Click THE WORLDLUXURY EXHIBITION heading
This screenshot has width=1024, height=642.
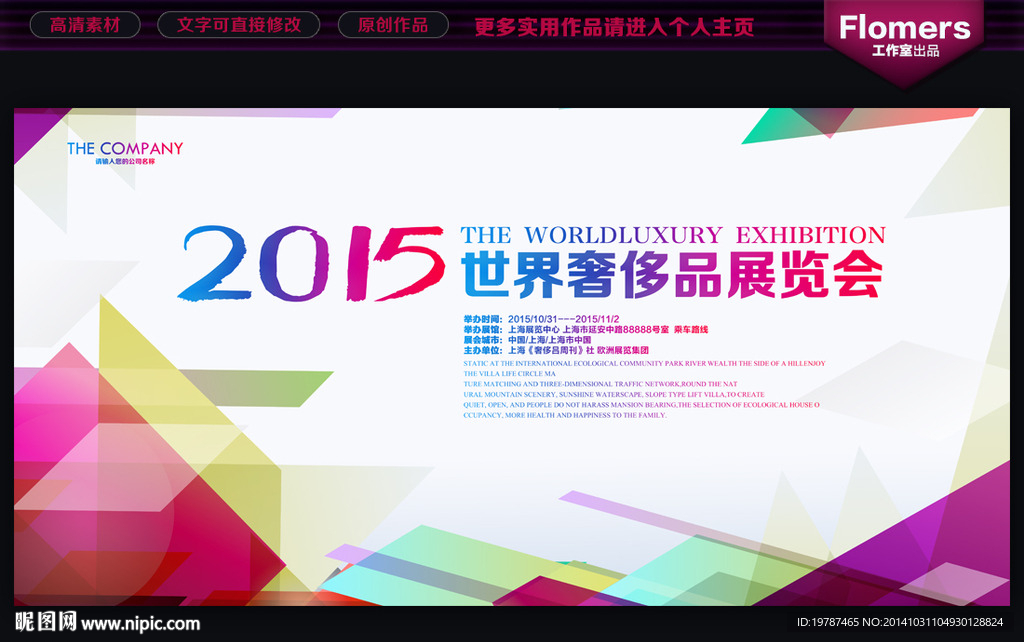coord(673,235)
